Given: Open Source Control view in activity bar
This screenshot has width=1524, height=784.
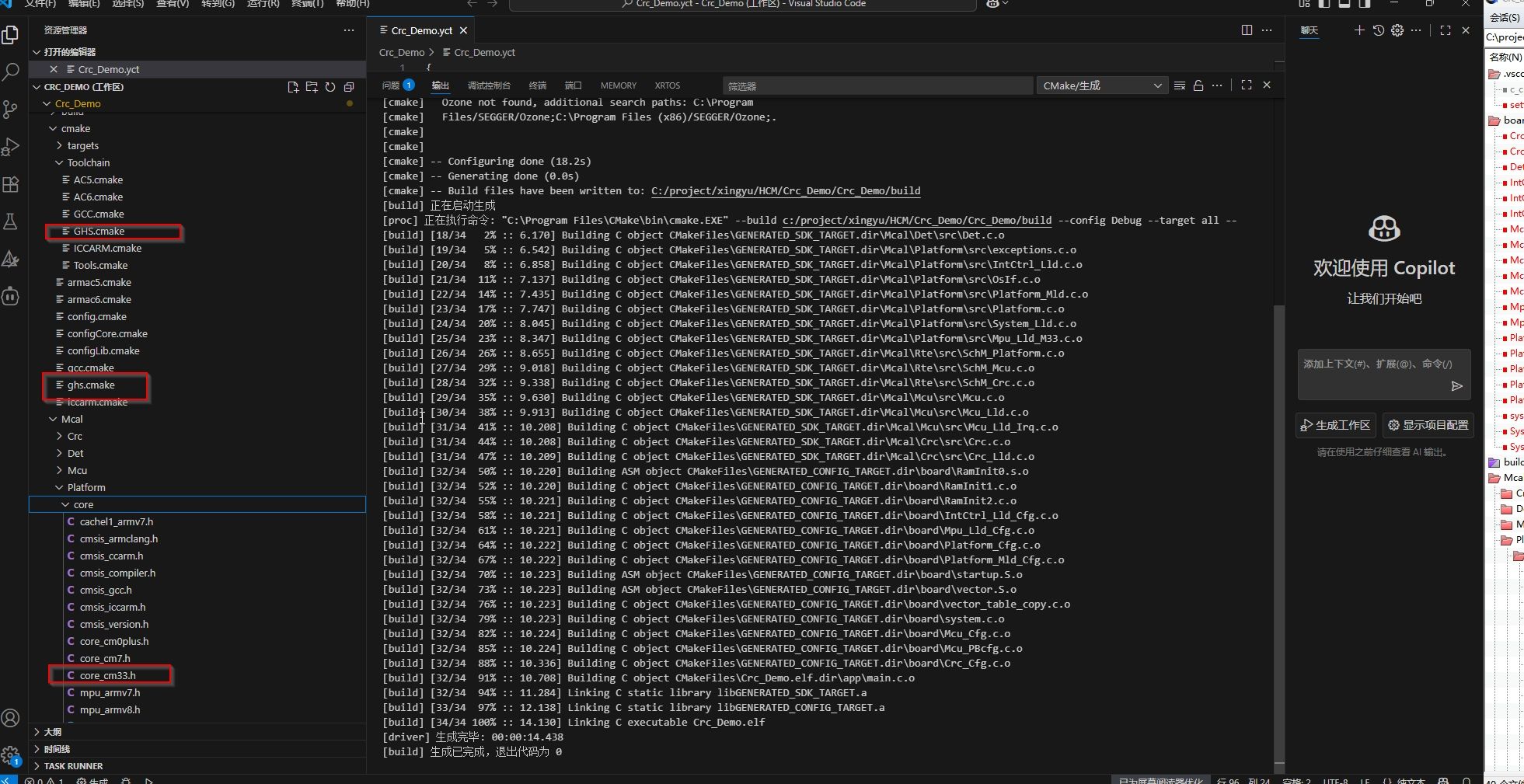Looking at the screenshot, I should coord(11,110).
